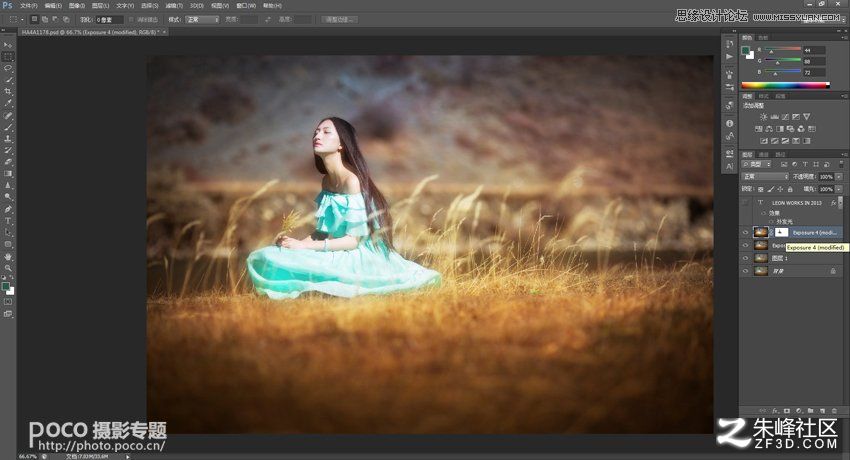The width and height of the screenshot is (850, 460).
Task: Show the LEON WORKS IN 2013 text layer
Action: [745, 203]
